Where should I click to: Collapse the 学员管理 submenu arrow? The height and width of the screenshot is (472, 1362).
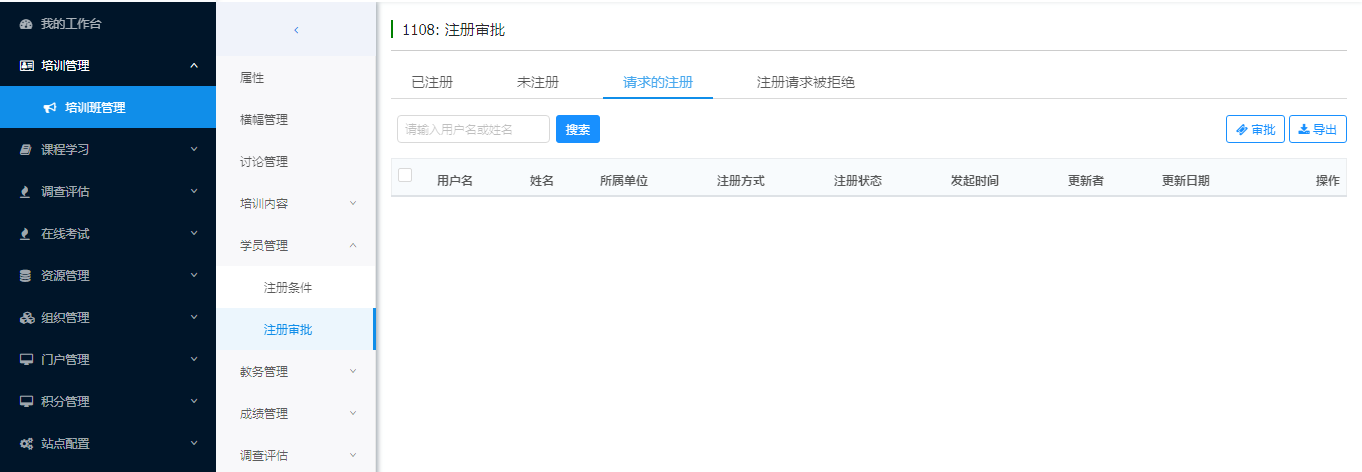coord(353,246)
